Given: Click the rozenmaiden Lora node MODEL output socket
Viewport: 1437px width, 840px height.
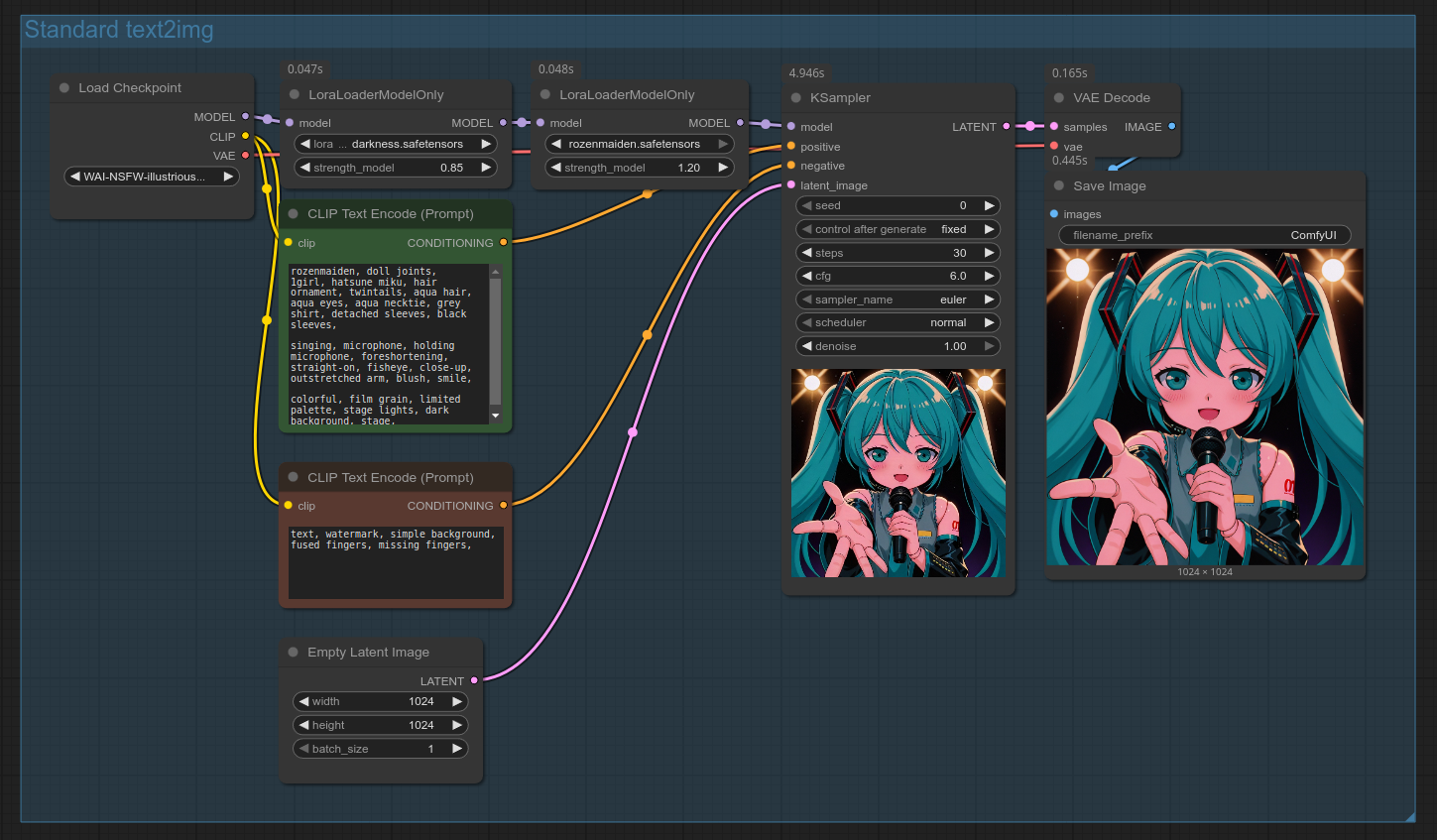Looking at the screenshot, I should click(x=741, y=123).
